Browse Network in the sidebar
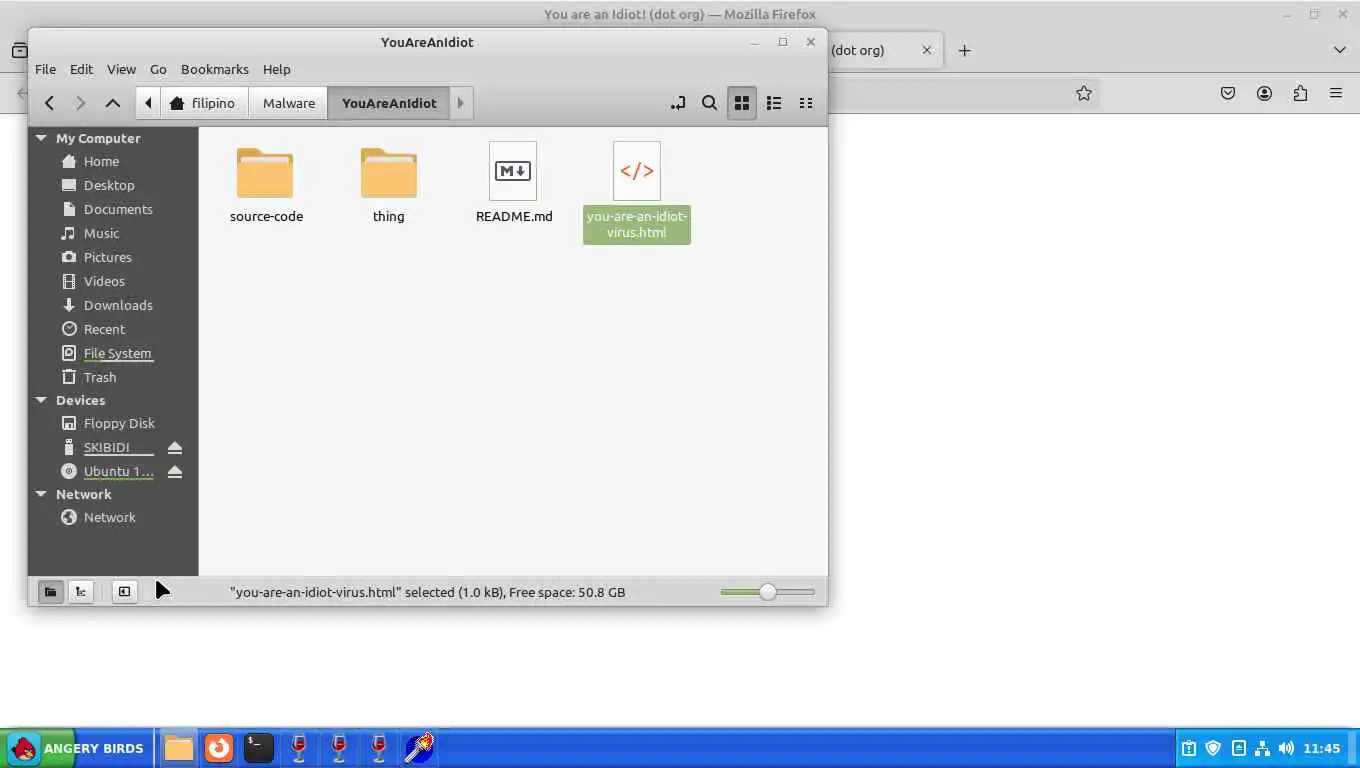1360x768 pixels. pos(109,517)
